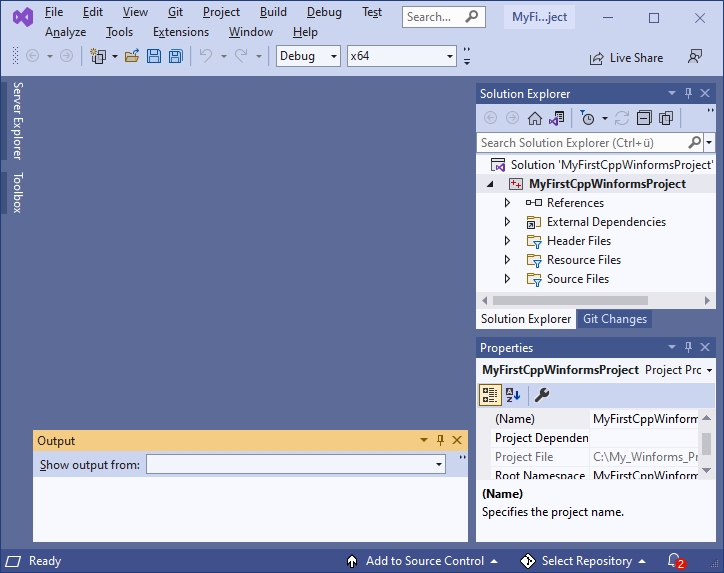
Task: Click the Collapse All icon in Solution Explorer
Action: tap(644, 118)
